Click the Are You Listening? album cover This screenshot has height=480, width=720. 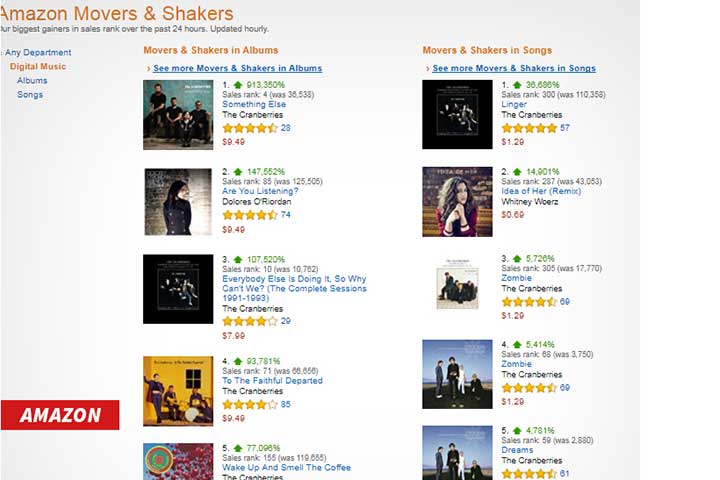178,202
